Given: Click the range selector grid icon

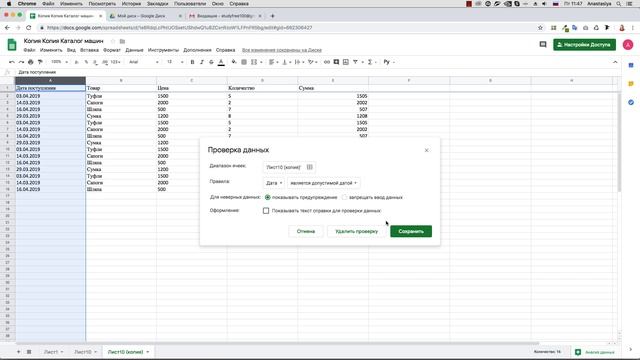Looking at the screenshot, I should tap(310, 167).
